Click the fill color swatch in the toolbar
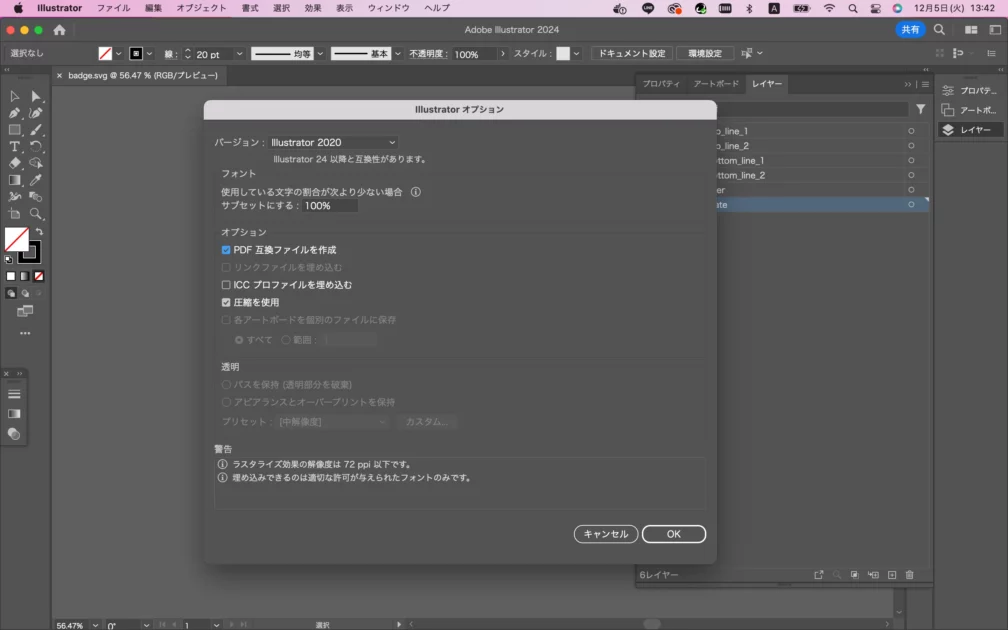 (x=16, y=239)
